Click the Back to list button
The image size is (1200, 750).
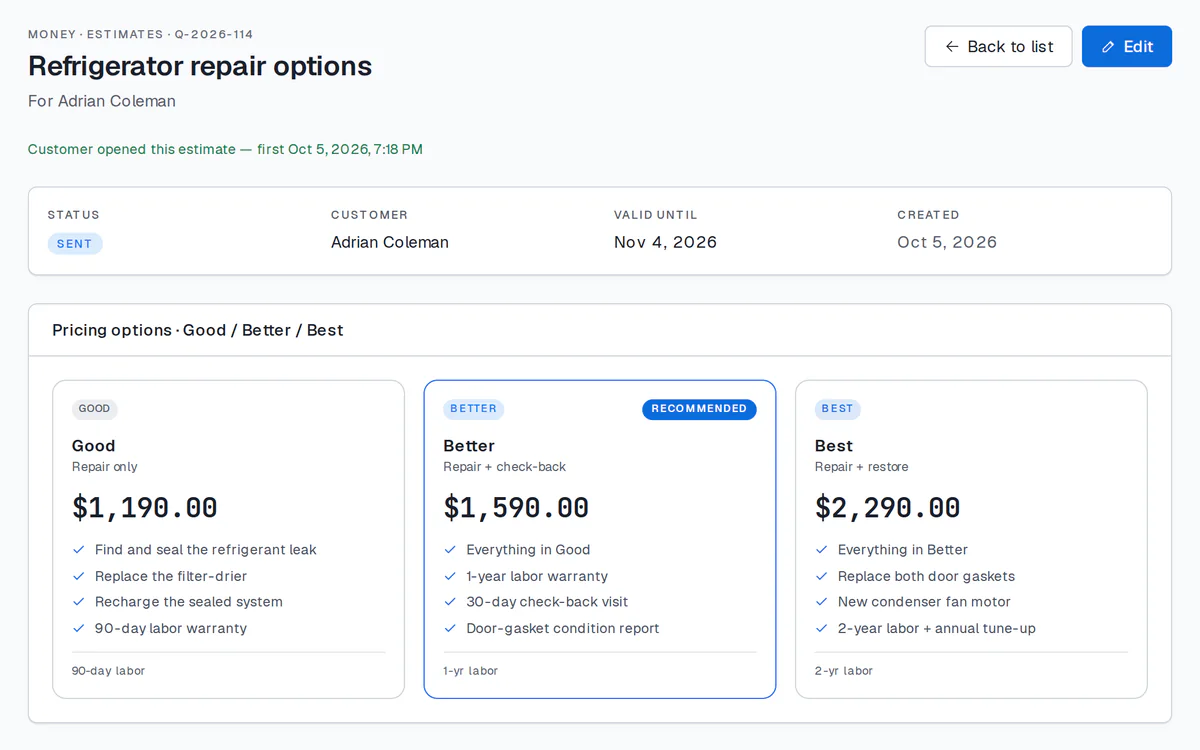pos(998,47)
